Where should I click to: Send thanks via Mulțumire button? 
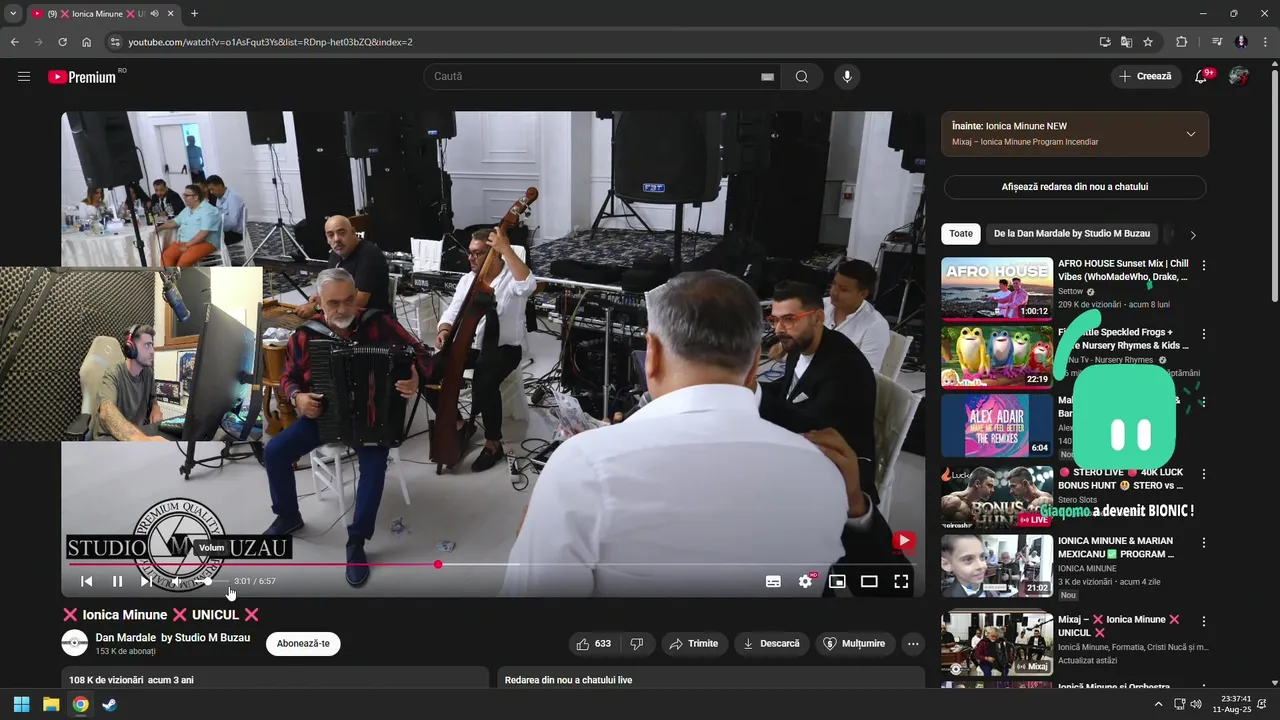(855, 644)
